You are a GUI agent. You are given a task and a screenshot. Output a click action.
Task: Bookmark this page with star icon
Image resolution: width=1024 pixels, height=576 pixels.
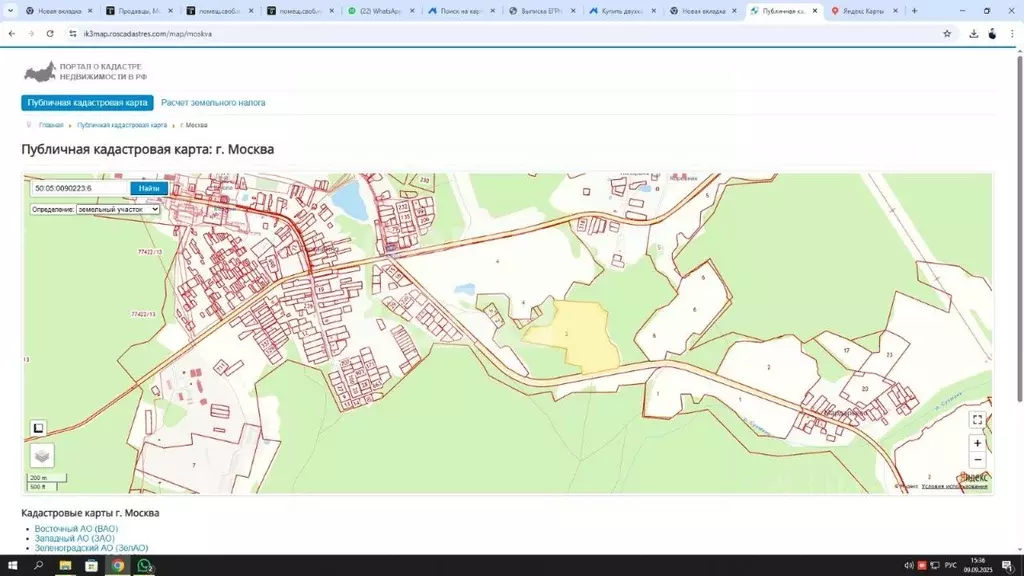(947, 33)
